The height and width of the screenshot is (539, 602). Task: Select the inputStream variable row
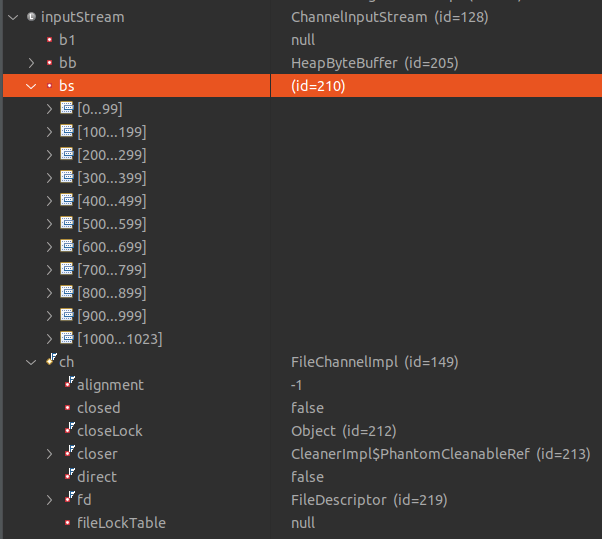(x=301, y=17)
